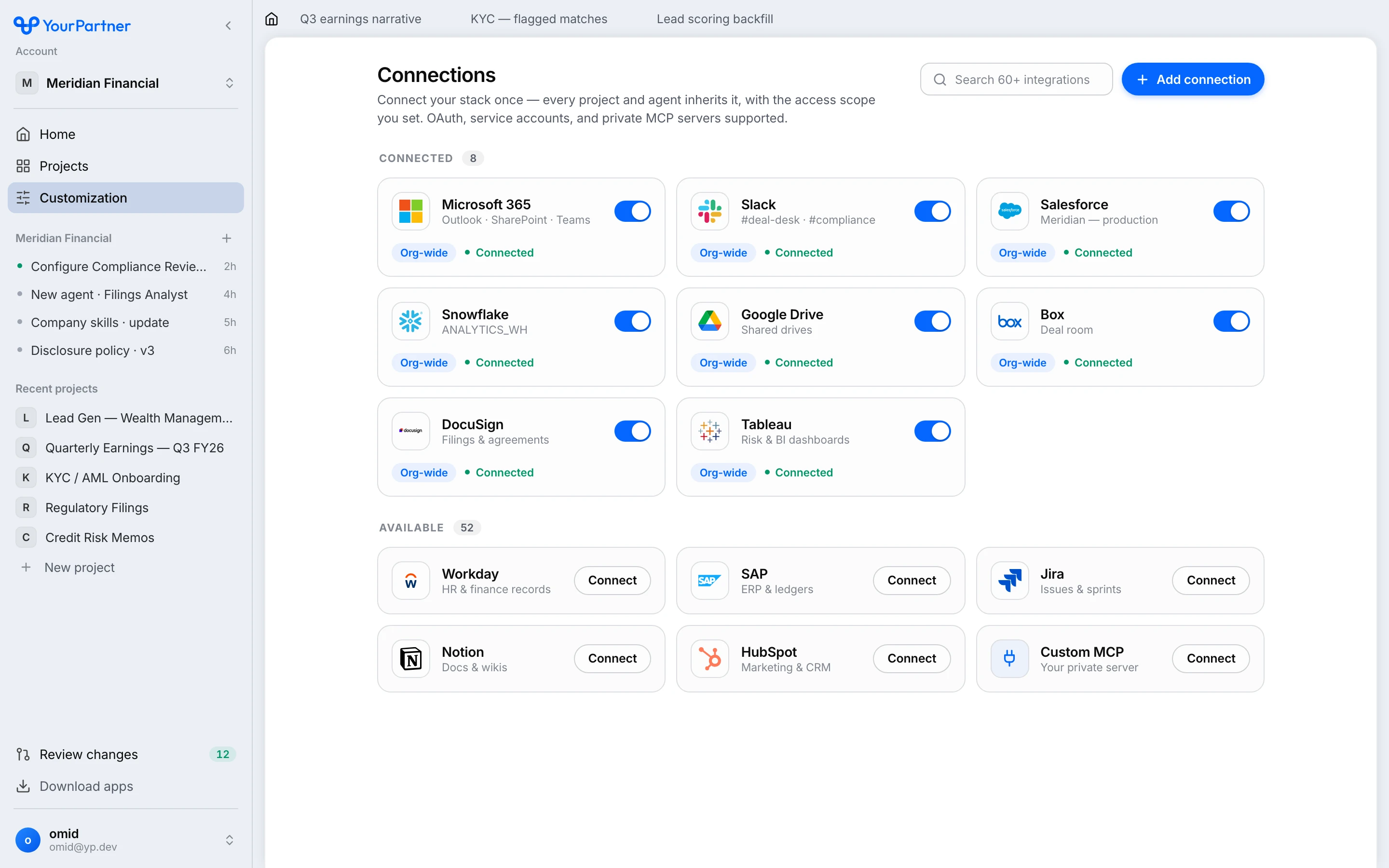
Task: Create a New project from sidebar
Action: click(x=126, y=567)
